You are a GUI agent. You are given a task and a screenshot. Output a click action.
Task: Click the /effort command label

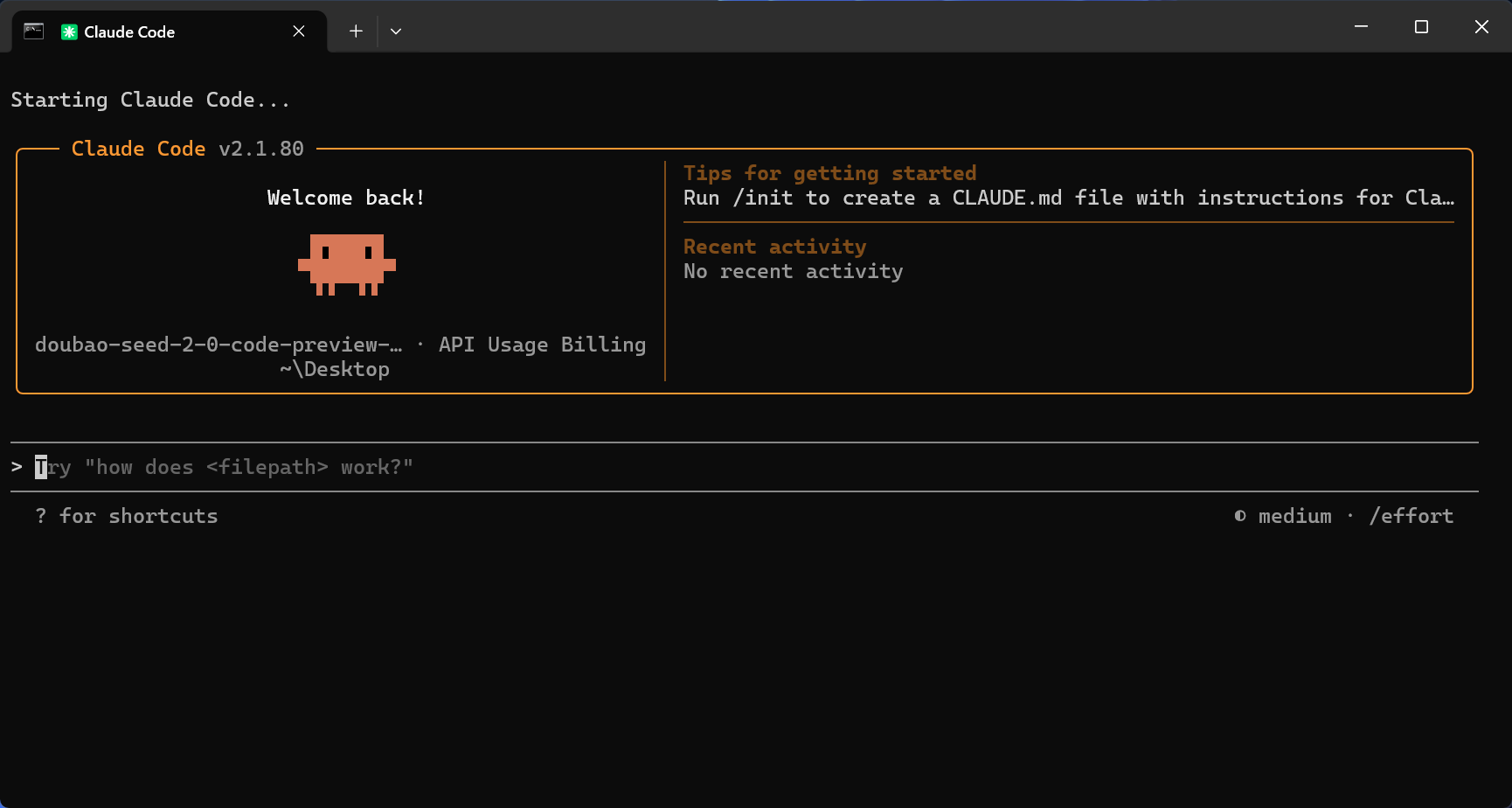(1411, 516)
